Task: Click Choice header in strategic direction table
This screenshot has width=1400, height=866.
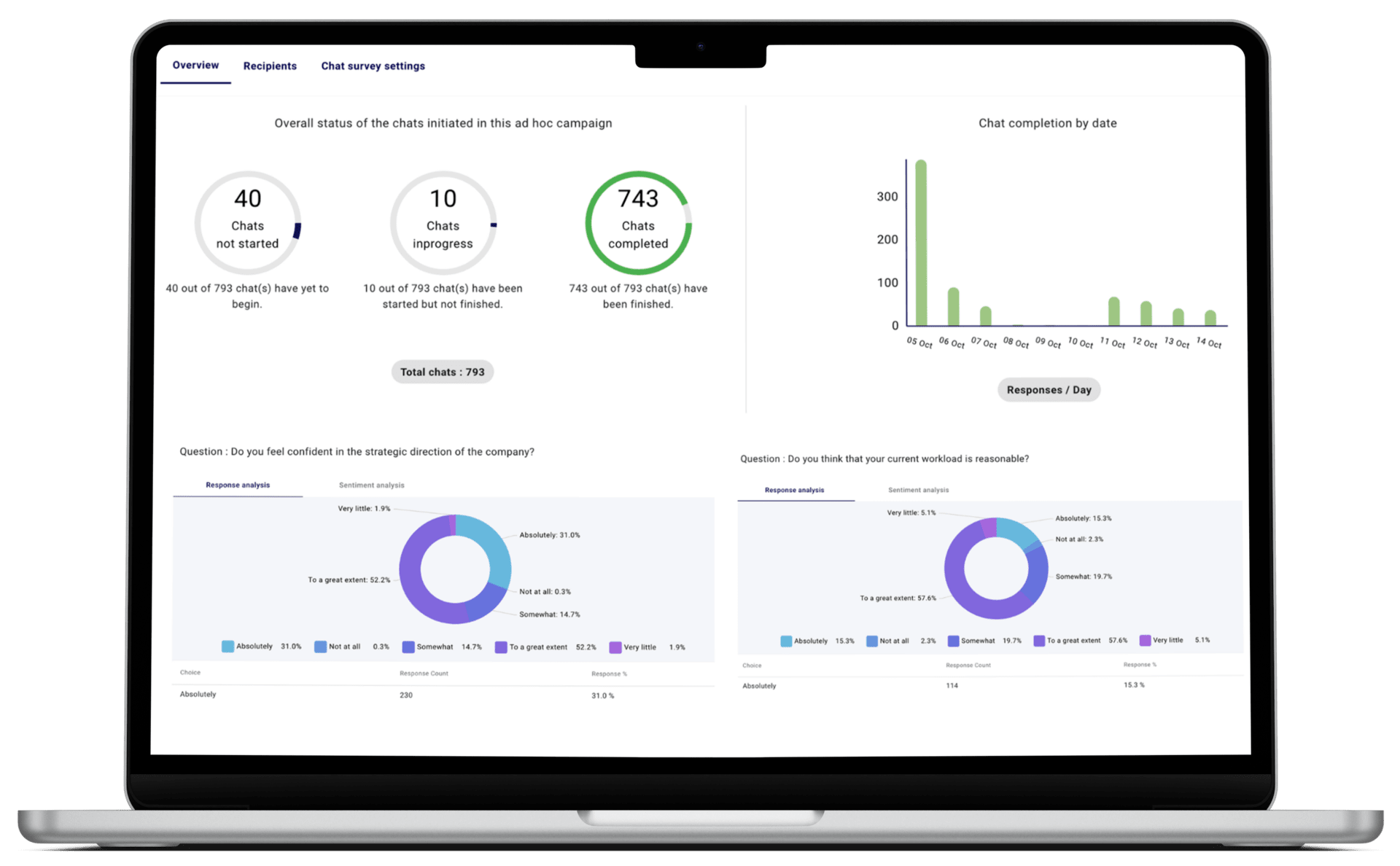Action: click(x=190, y=673)
